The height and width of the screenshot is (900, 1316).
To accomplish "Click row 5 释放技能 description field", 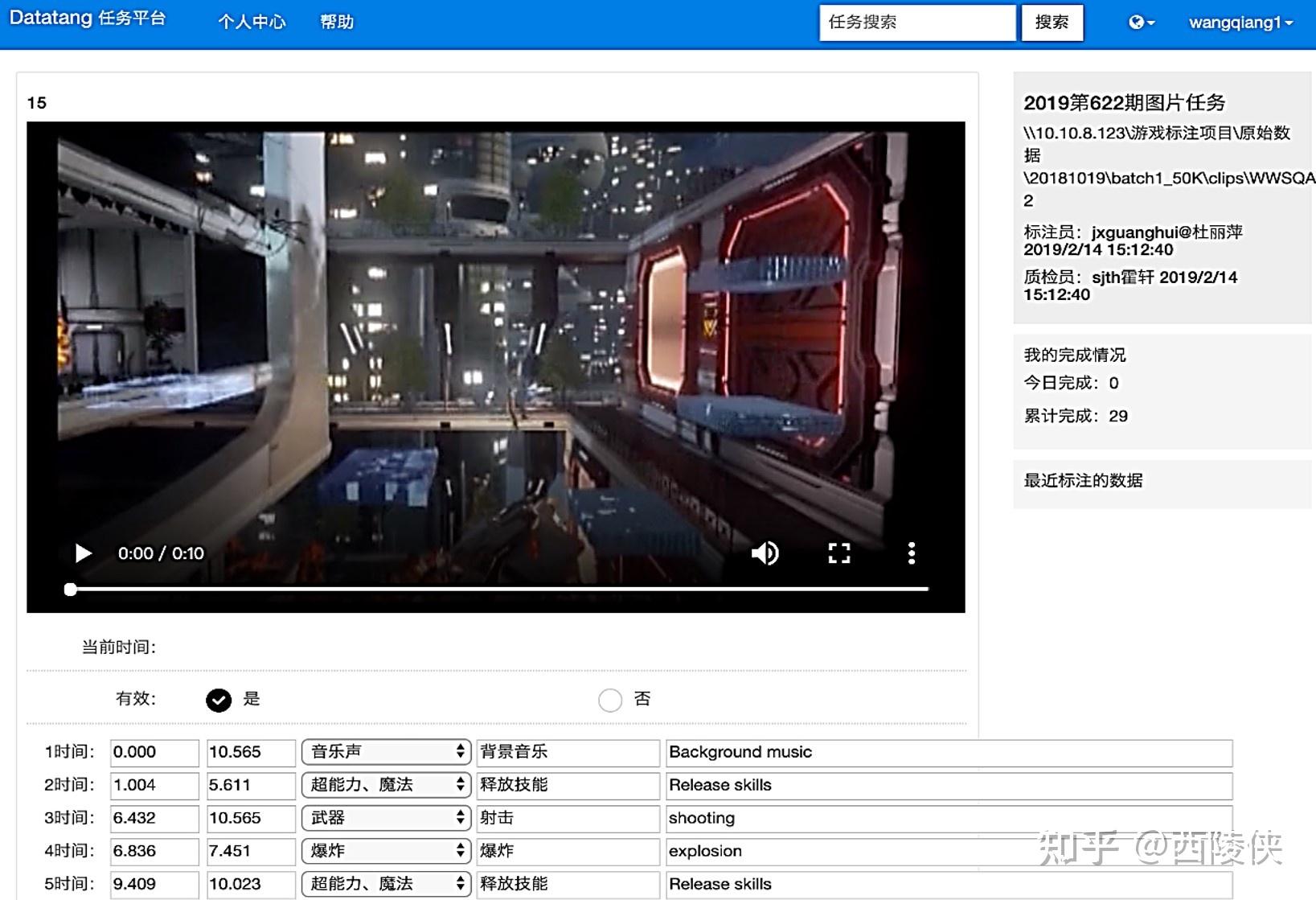I will pyautogui.click(x=568, y=885).
